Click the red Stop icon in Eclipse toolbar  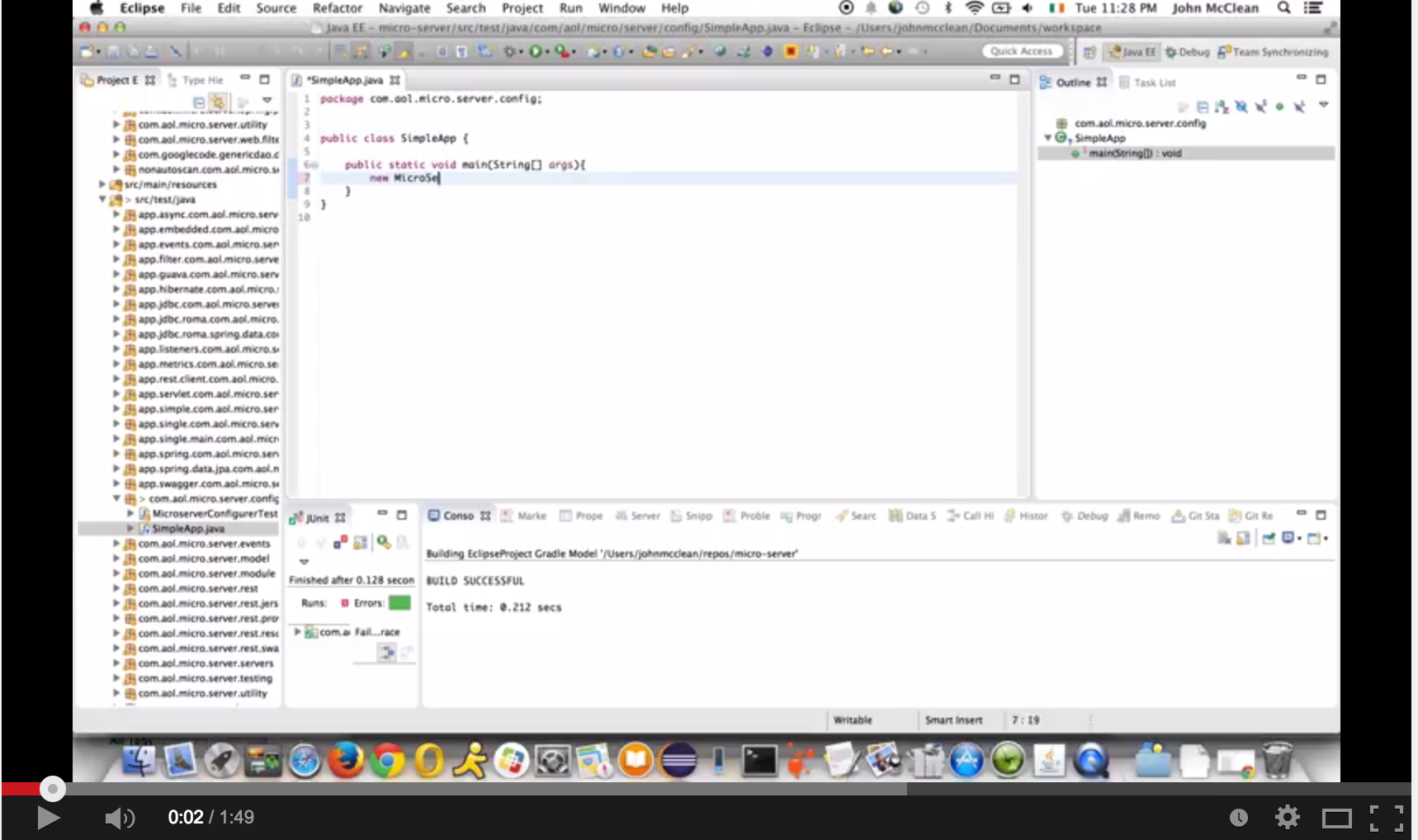(790, 51)
